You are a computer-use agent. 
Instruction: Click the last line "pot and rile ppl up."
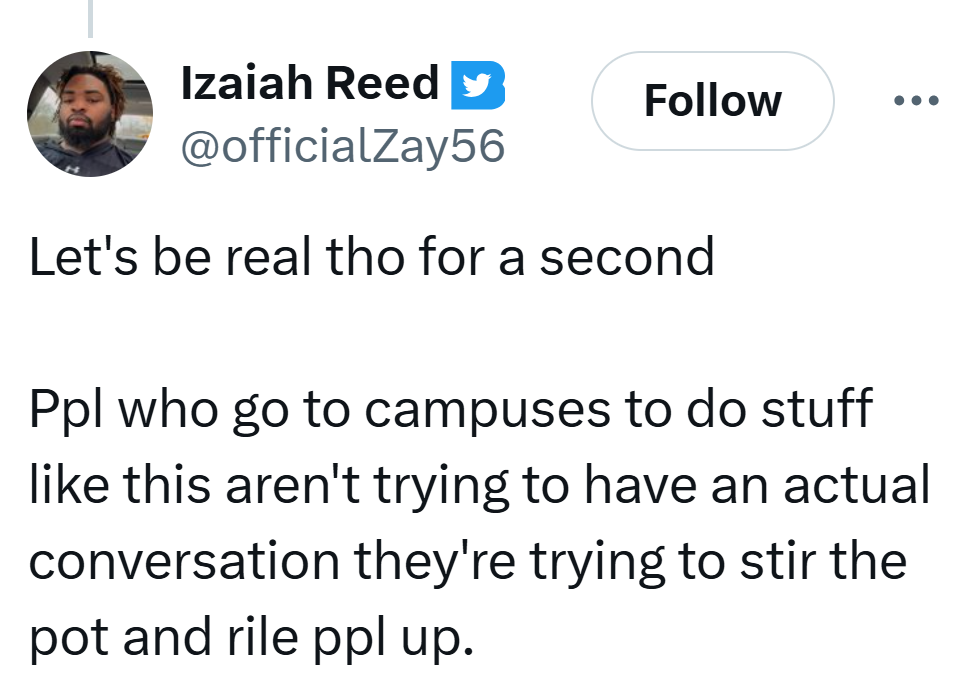pos(249,637)
